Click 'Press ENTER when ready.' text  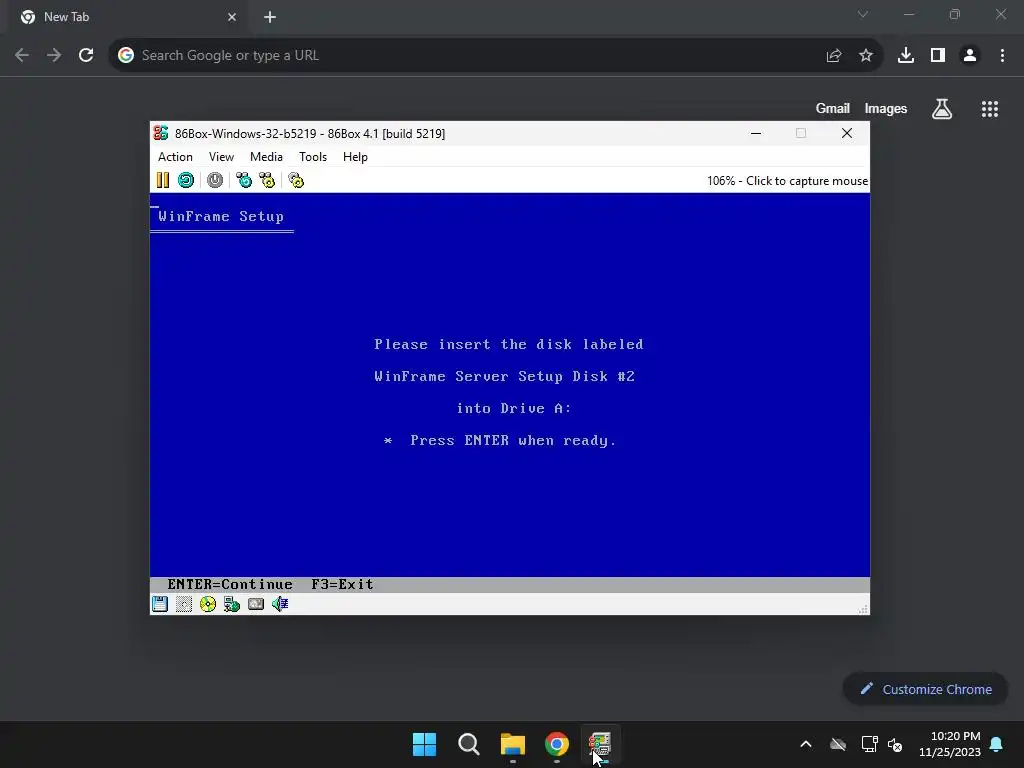pos(513,441)
